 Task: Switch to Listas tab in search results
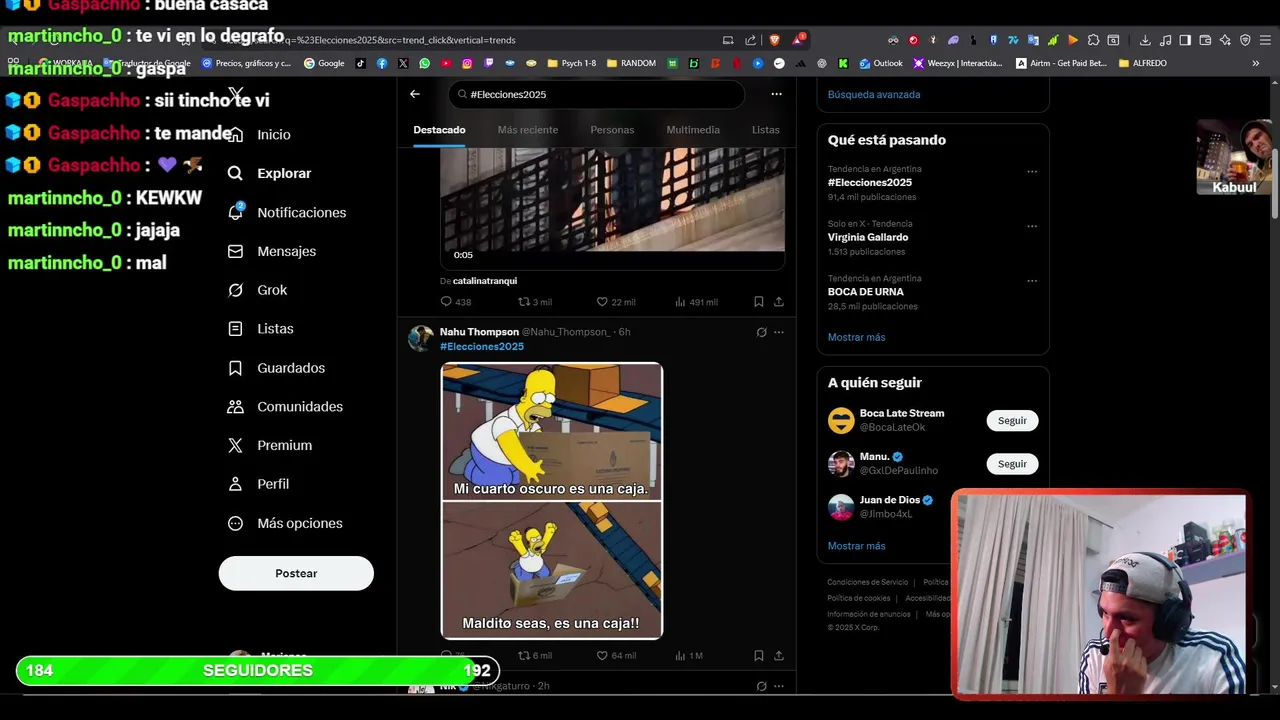(x=765, y=130)
